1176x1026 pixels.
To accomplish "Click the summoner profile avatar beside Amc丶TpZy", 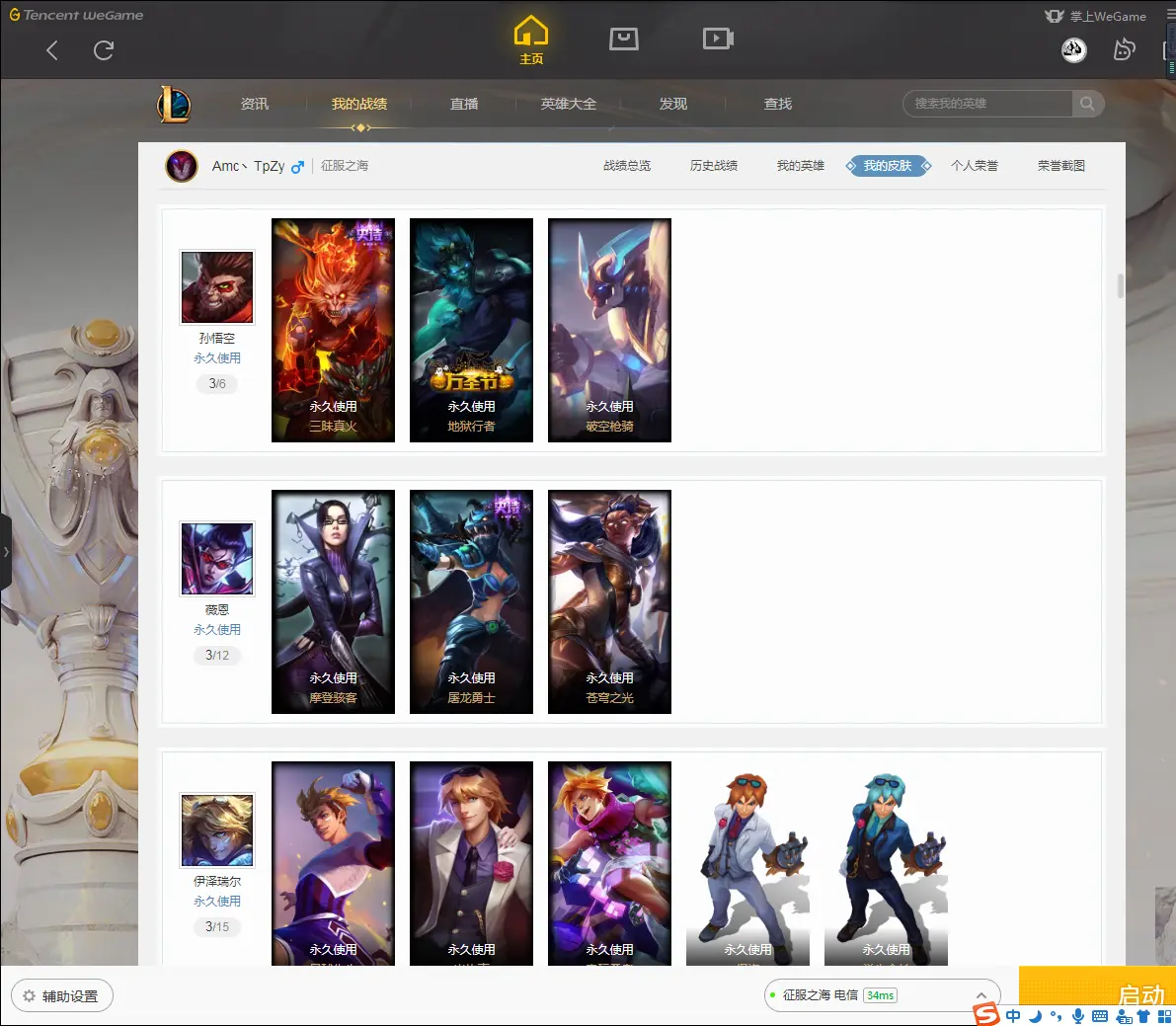I will tap(182, 166).
